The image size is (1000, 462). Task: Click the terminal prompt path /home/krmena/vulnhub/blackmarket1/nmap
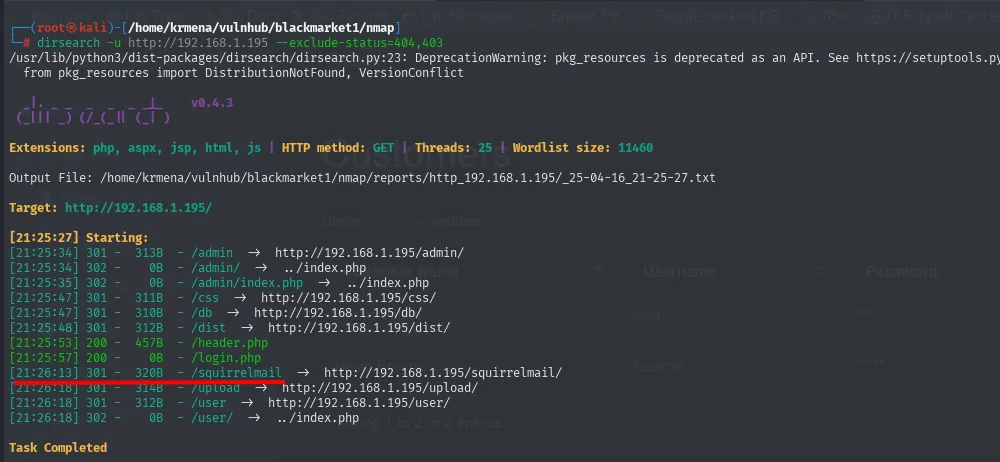click(263, 28)
